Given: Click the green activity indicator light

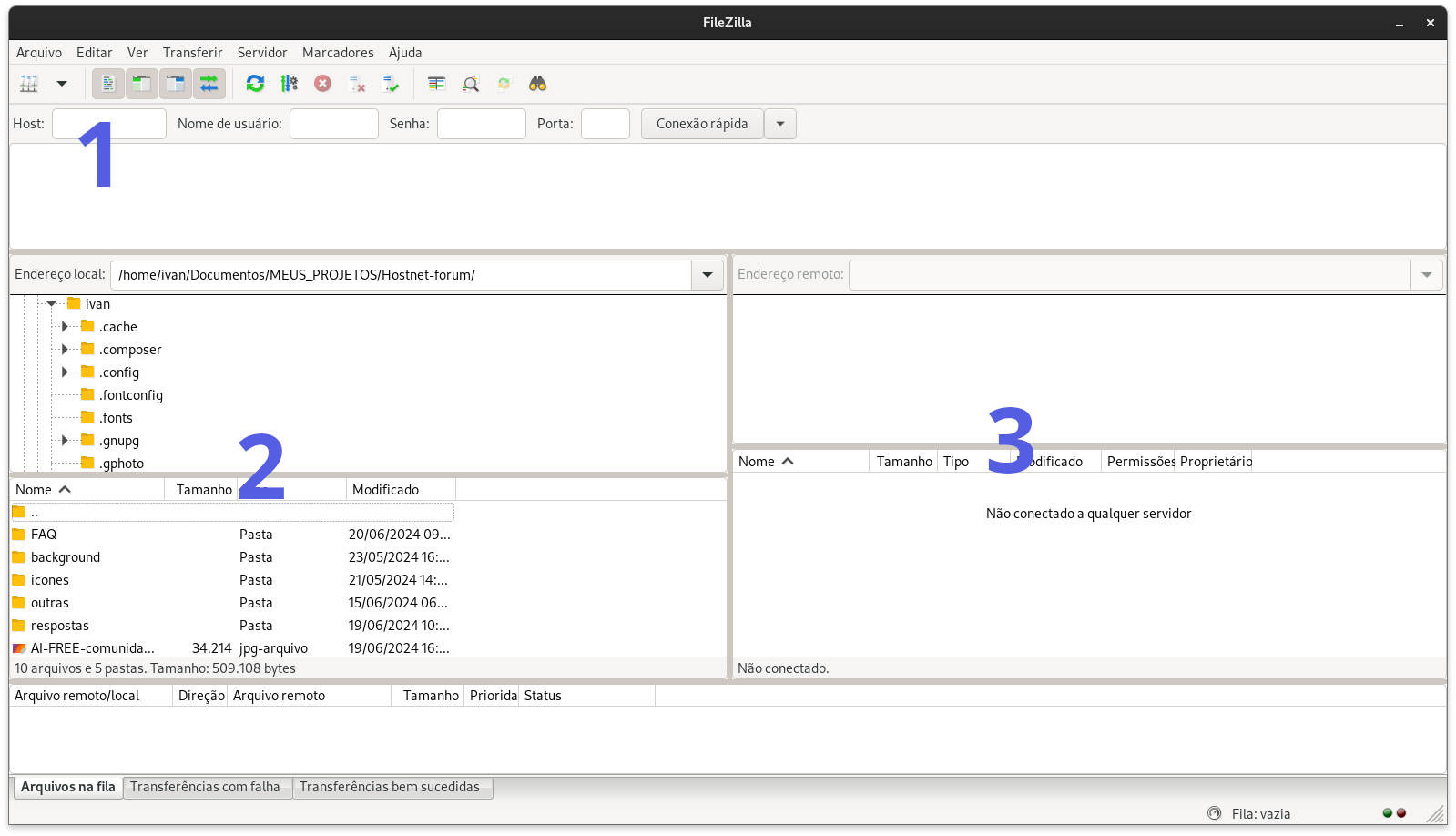Looking at the screenshot, I should tap(1388, 813).
